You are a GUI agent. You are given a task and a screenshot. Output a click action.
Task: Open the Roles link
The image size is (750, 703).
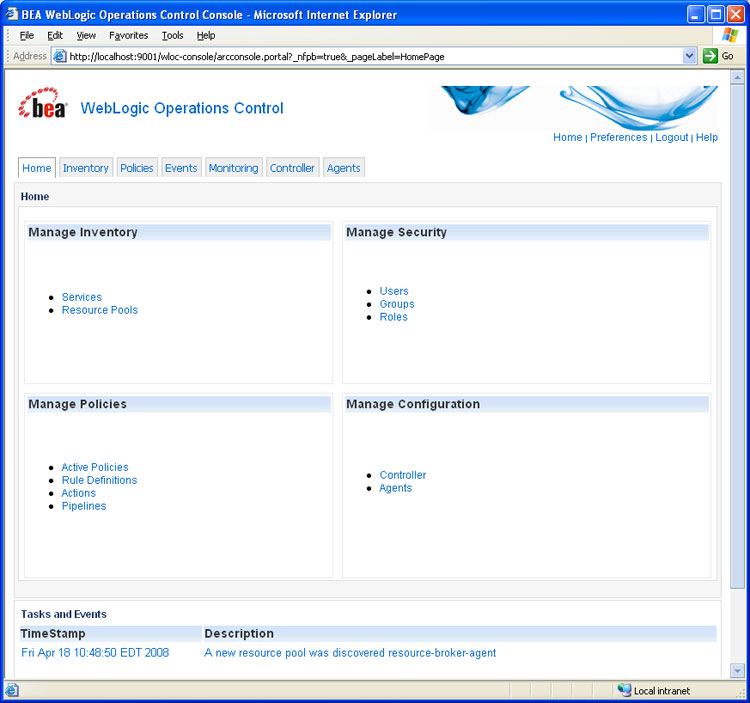pyautogui.click(x=394, y=317)
